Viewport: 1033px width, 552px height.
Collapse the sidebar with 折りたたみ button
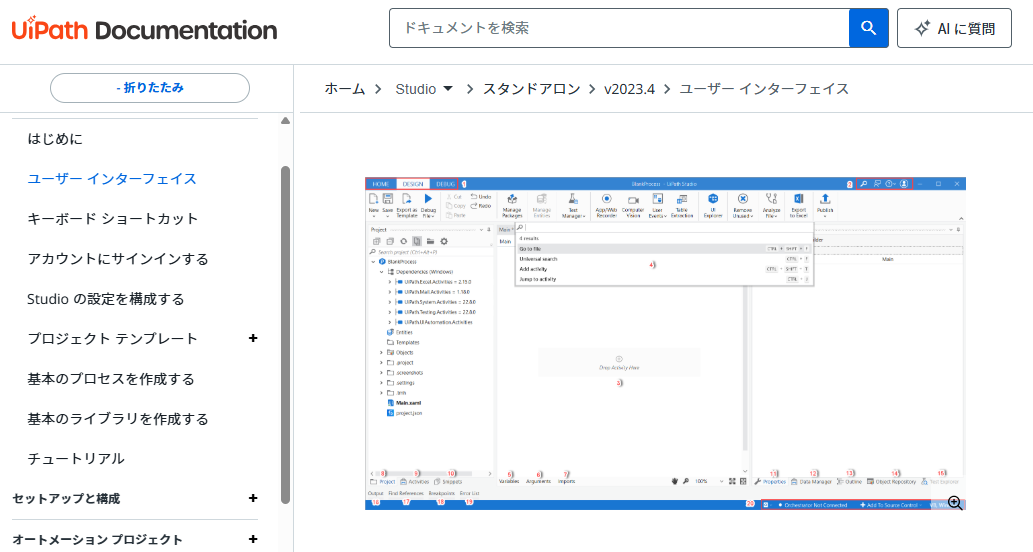[x=150, y=88]
